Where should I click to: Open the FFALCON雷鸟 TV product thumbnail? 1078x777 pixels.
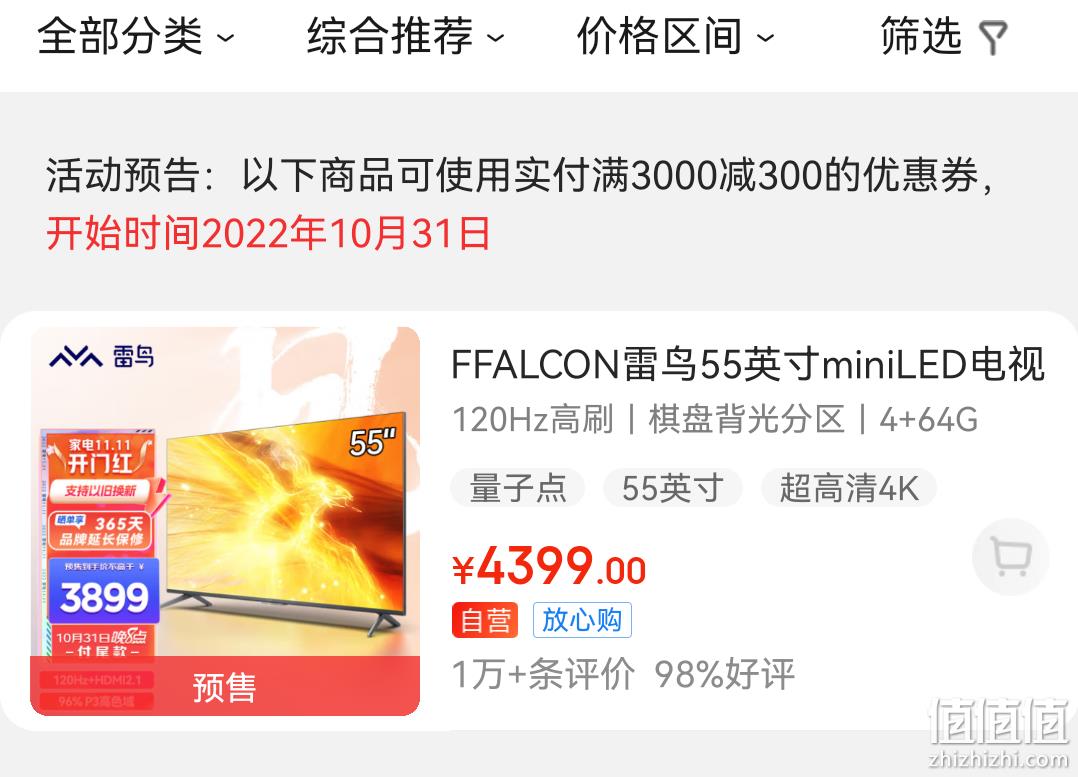225,521
